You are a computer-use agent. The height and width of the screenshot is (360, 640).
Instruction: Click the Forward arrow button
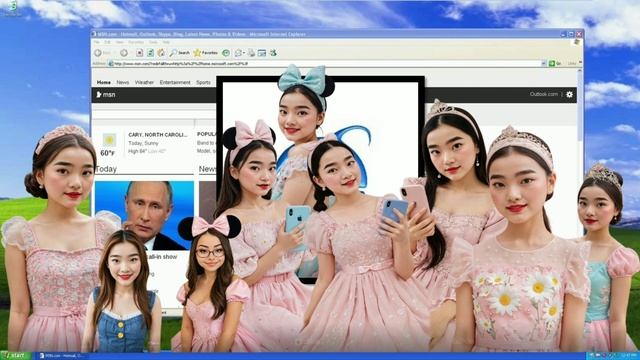pos(124,53)
